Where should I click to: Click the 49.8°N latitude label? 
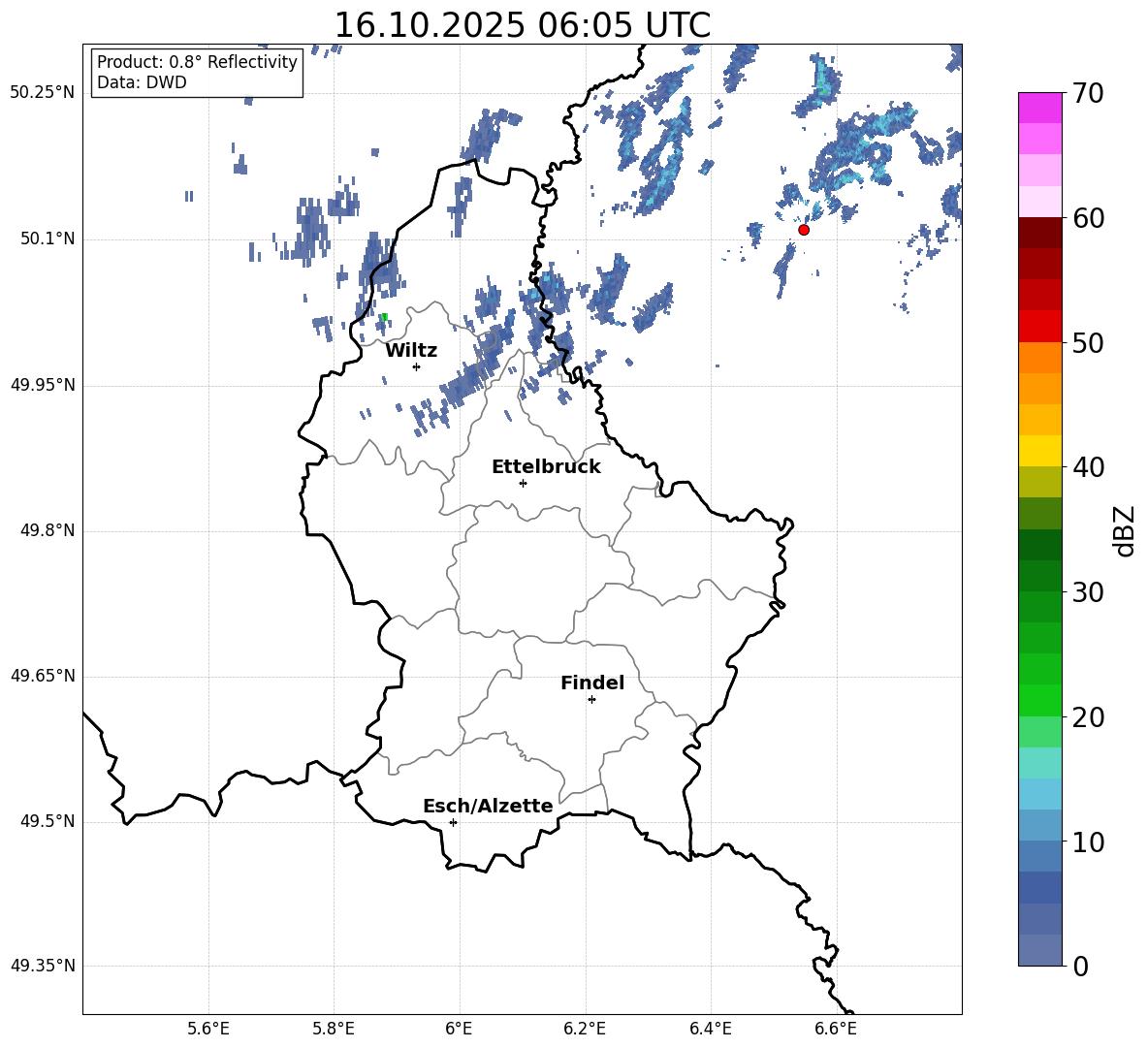pos(48,530)
